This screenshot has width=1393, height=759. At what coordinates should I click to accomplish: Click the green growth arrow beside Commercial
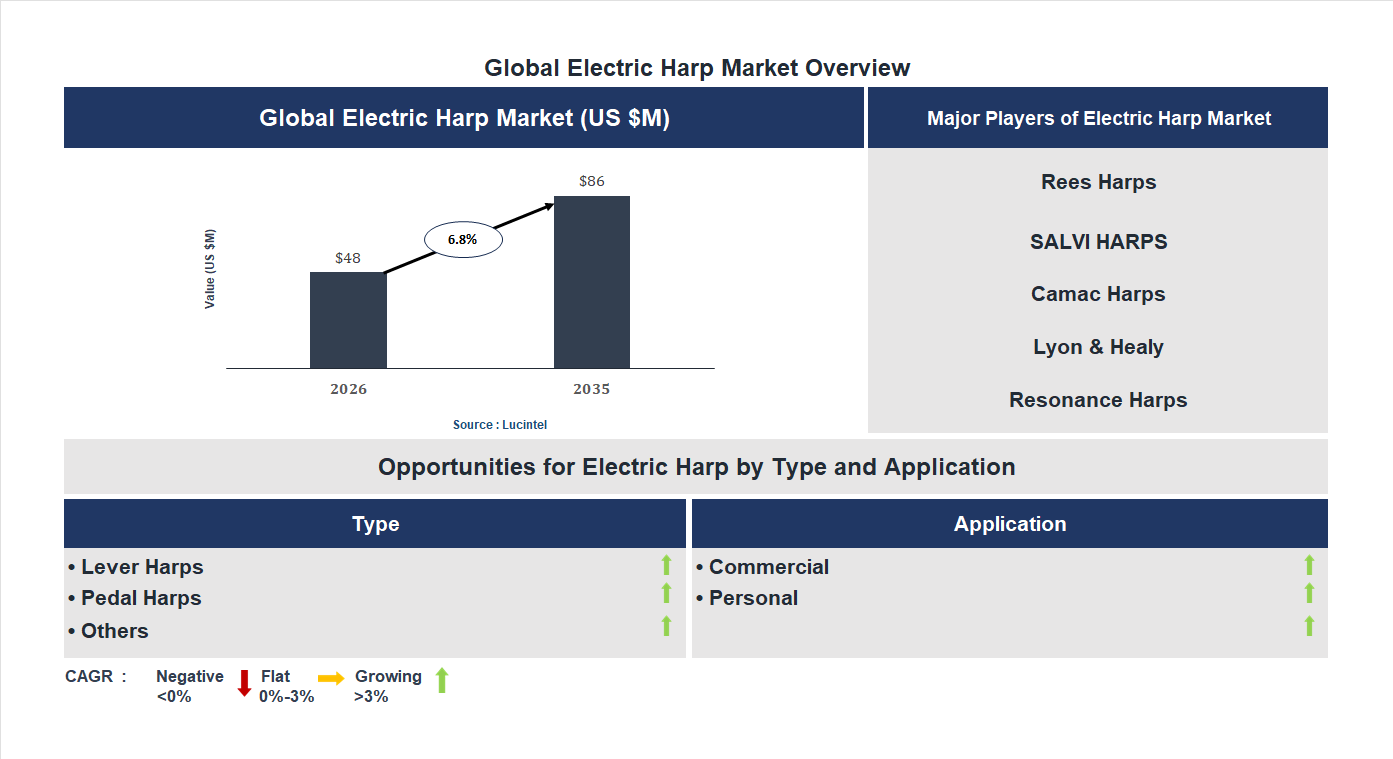1309,565
